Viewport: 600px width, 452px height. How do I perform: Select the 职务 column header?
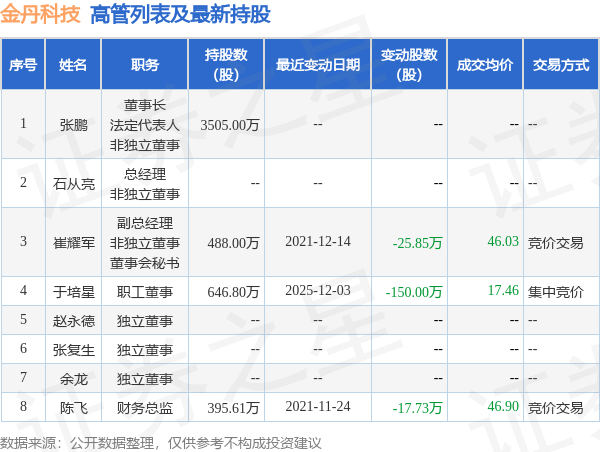145,64
